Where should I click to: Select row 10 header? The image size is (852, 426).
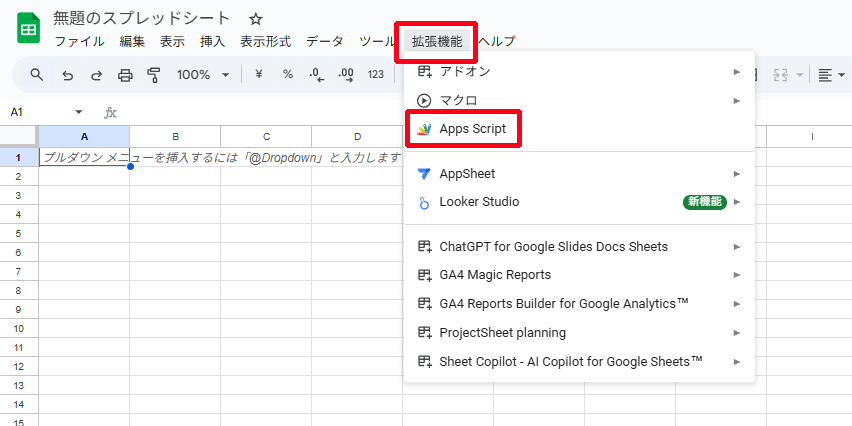pos(19,329)
